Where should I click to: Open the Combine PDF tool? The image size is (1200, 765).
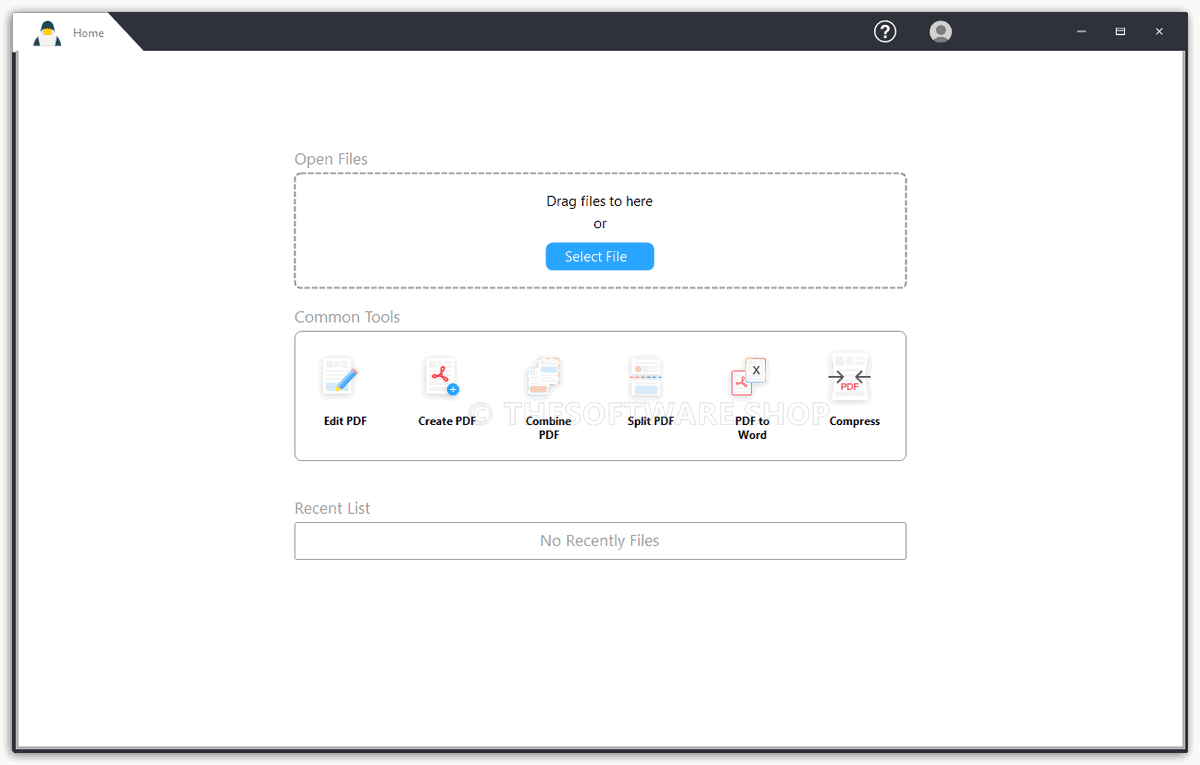pos(548,397)
